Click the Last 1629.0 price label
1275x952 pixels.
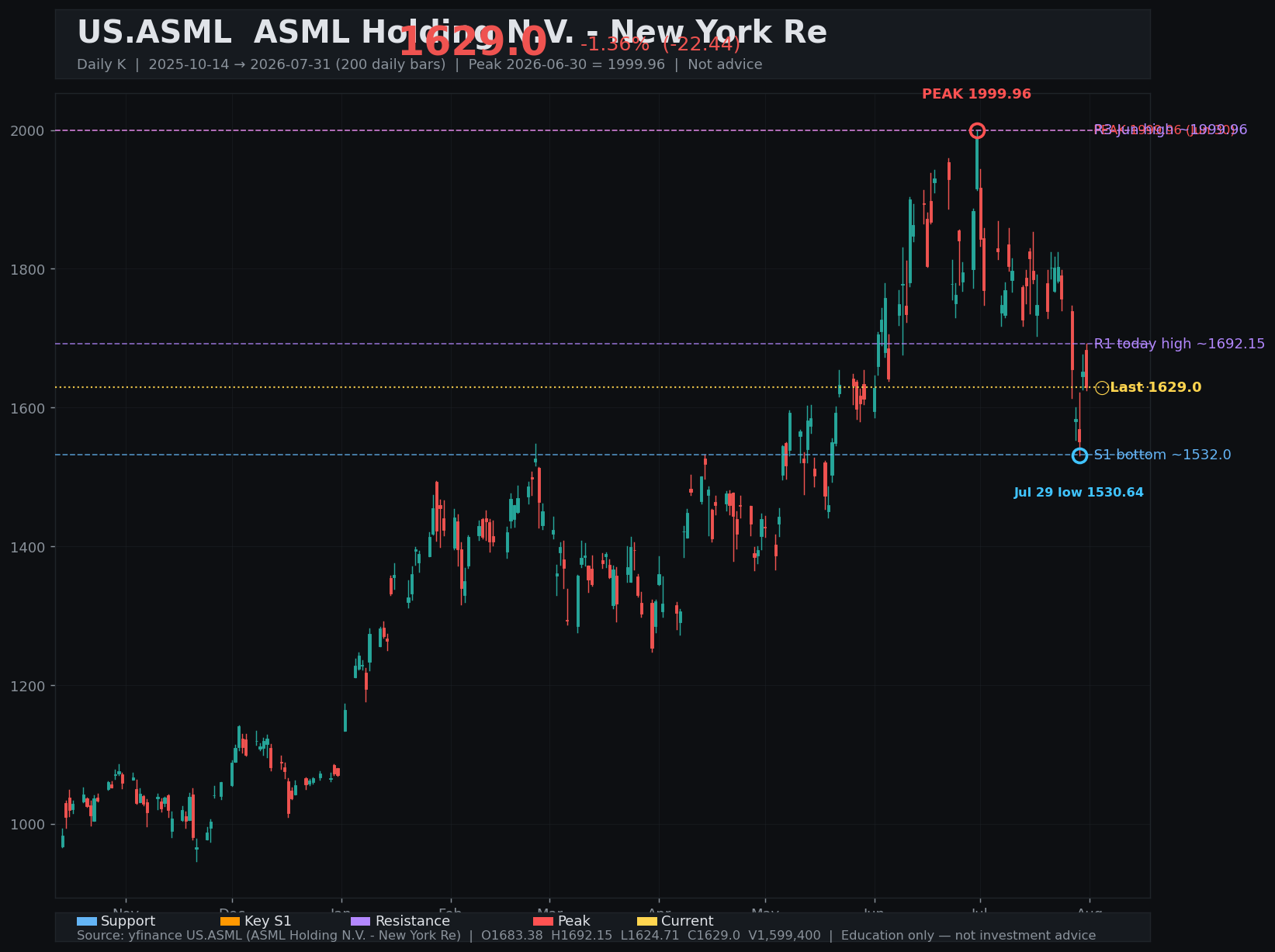(1155, 387)
